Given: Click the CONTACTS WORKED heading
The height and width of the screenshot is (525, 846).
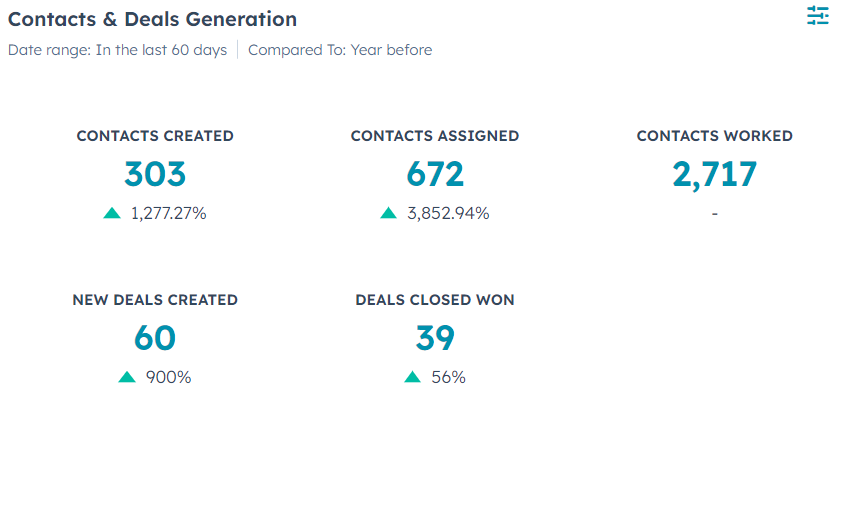Looking at the screenshot, I should click(x=714, y=136).
